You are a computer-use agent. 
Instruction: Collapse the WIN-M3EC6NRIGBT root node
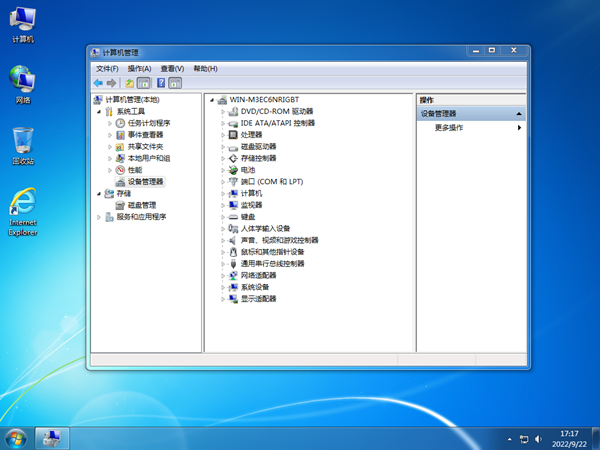click(212, 100)
